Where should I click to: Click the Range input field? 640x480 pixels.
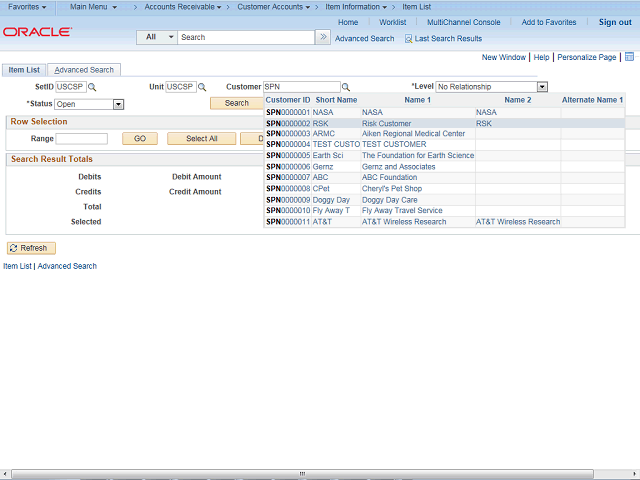(x=82, y=139)
